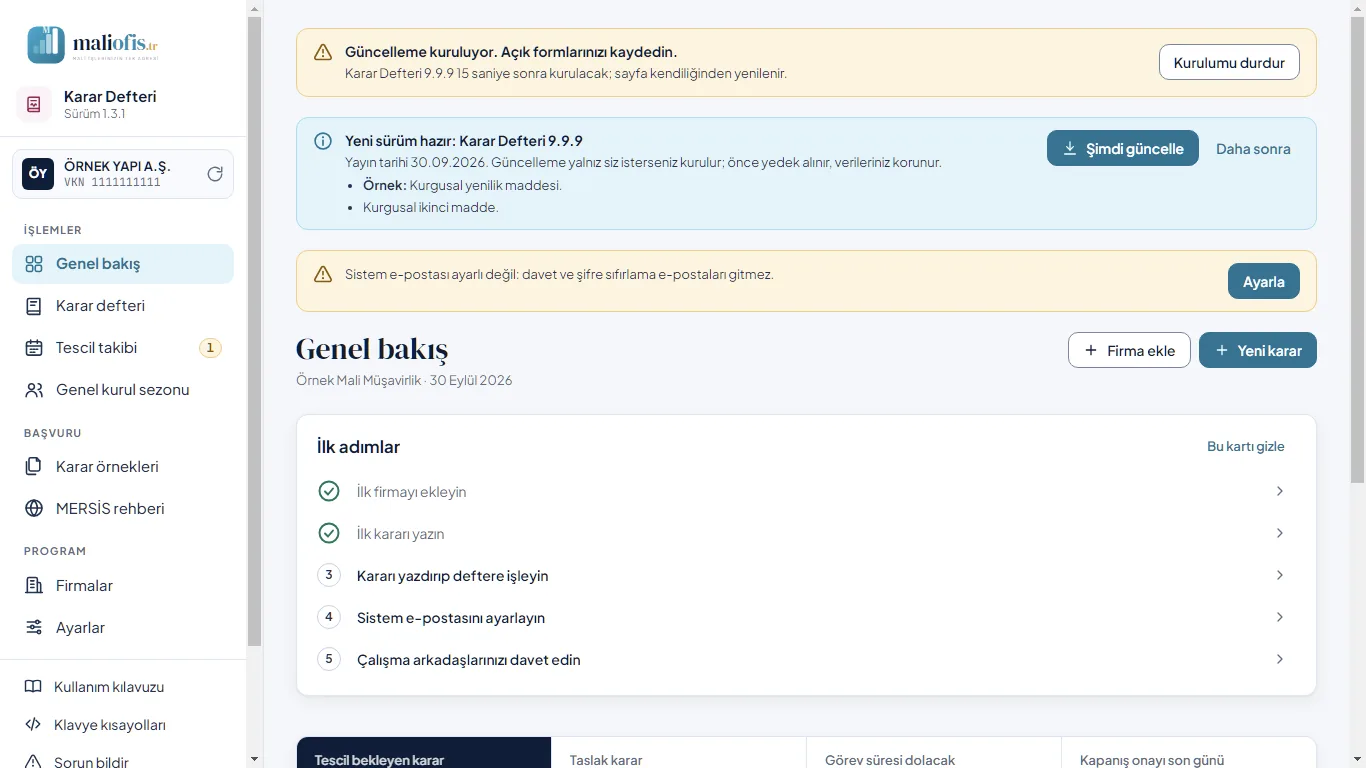
Task: Add a company with Firma ekle
Action: coord(1130,350)
